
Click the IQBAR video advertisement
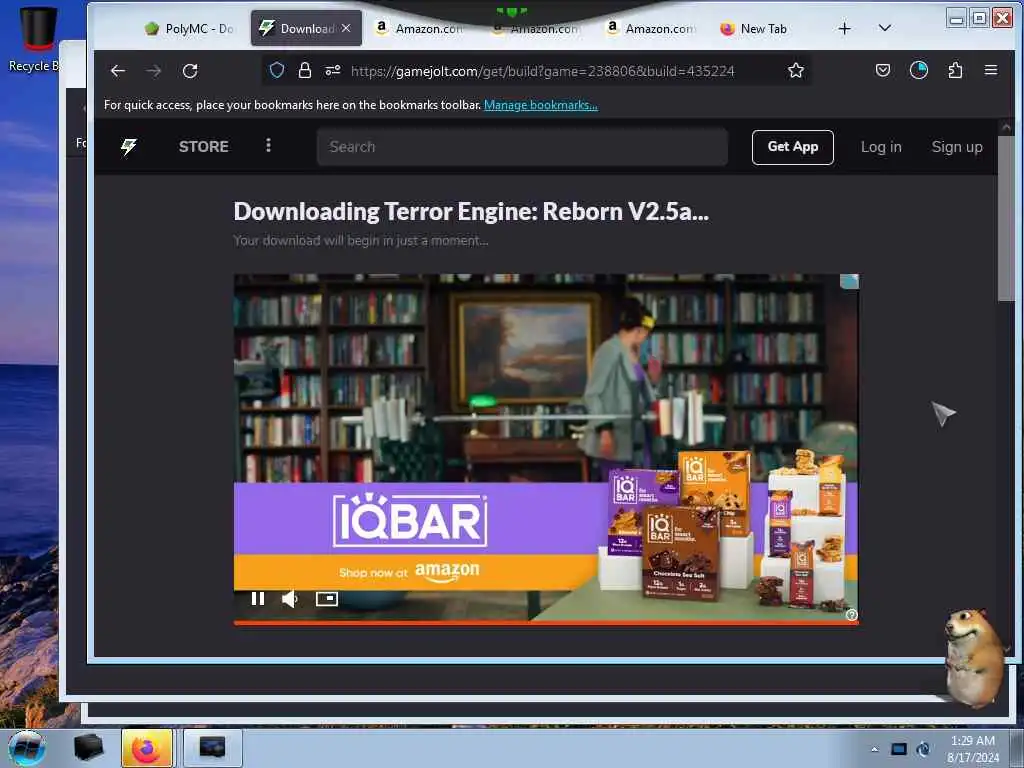tap(546, 449)
